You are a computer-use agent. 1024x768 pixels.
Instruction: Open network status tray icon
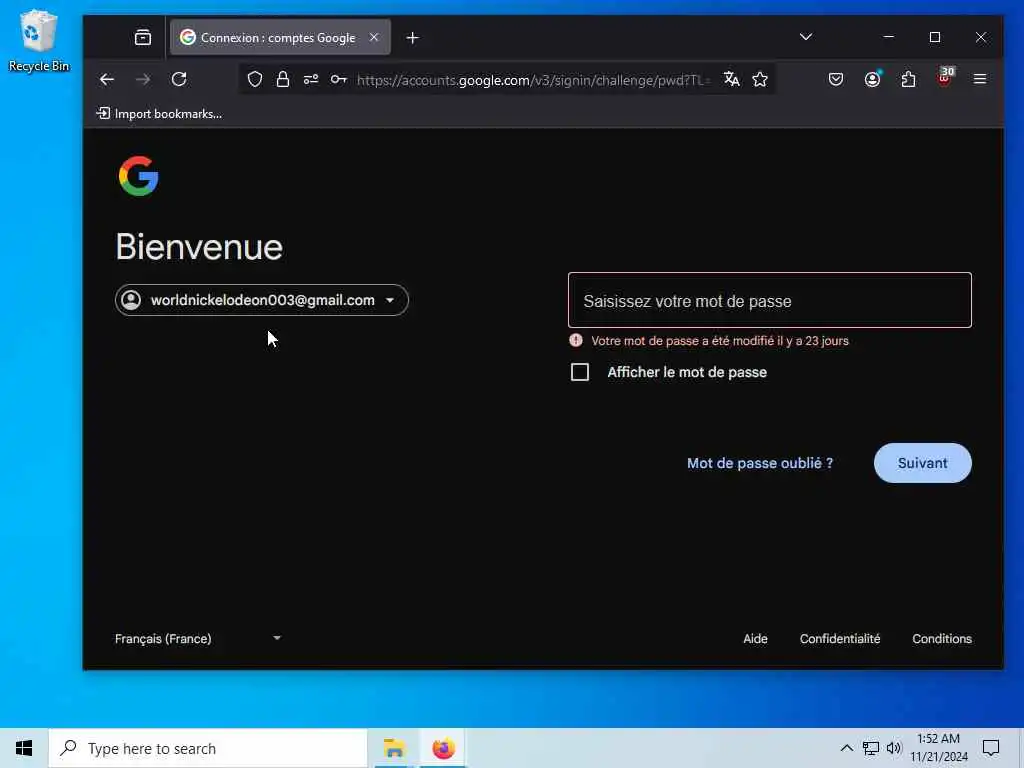pyautogui.click(x=871, y=748)
